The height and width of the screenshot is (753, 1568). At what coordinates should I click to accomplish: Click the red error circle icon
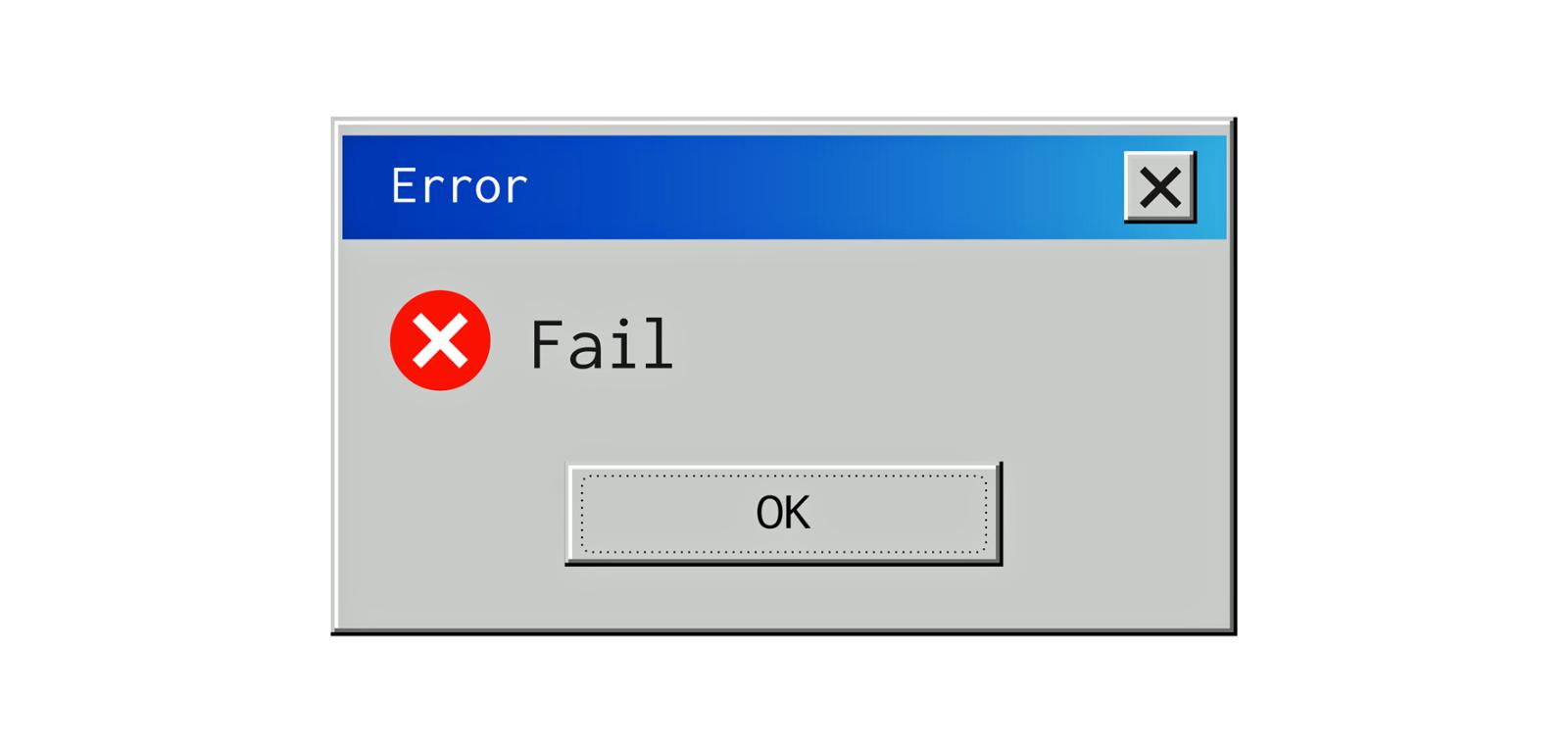(x=440, y=340)
